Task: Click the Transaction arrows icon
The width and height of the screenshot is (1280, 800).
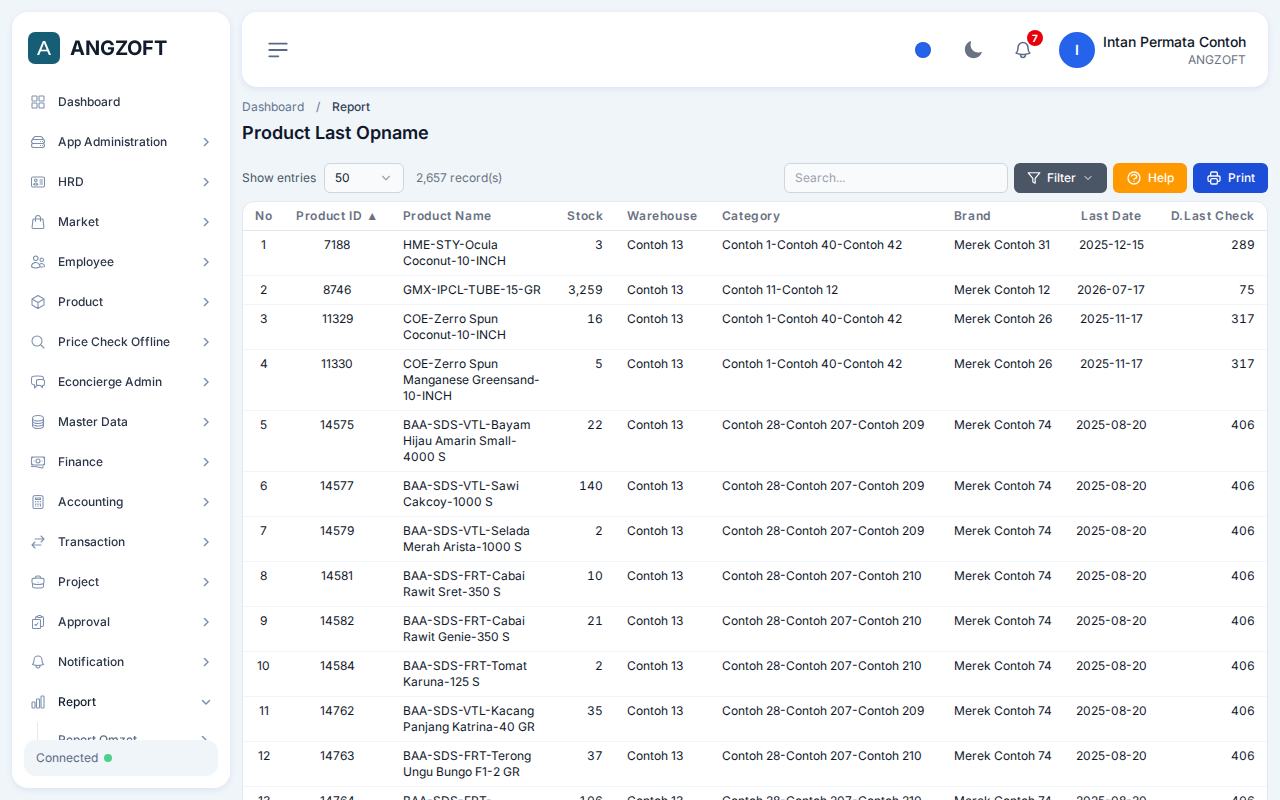Action: coord(38,542)
